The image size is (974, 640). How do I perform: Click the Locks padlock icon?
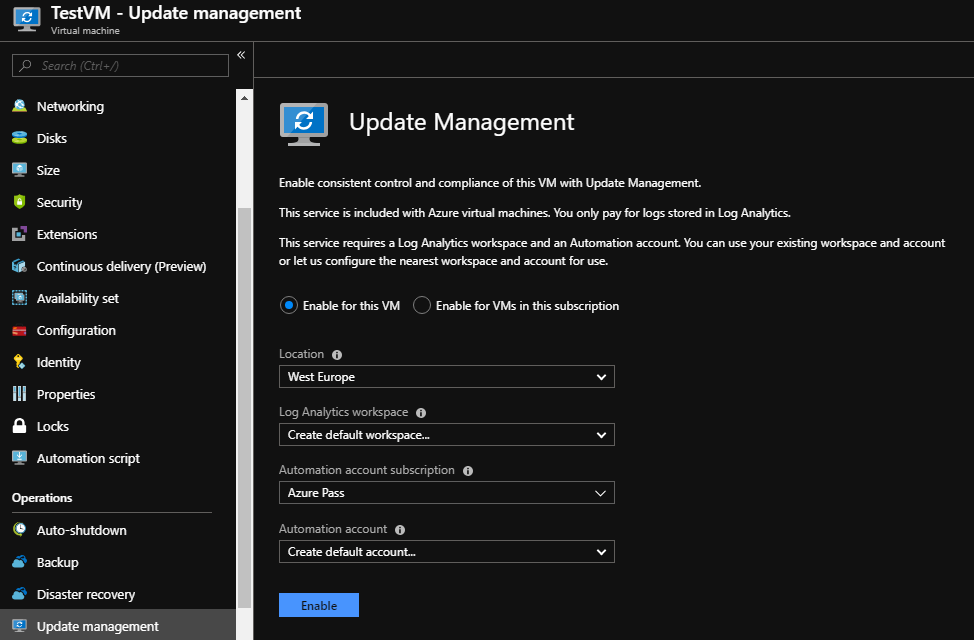(x=19, y=426)
